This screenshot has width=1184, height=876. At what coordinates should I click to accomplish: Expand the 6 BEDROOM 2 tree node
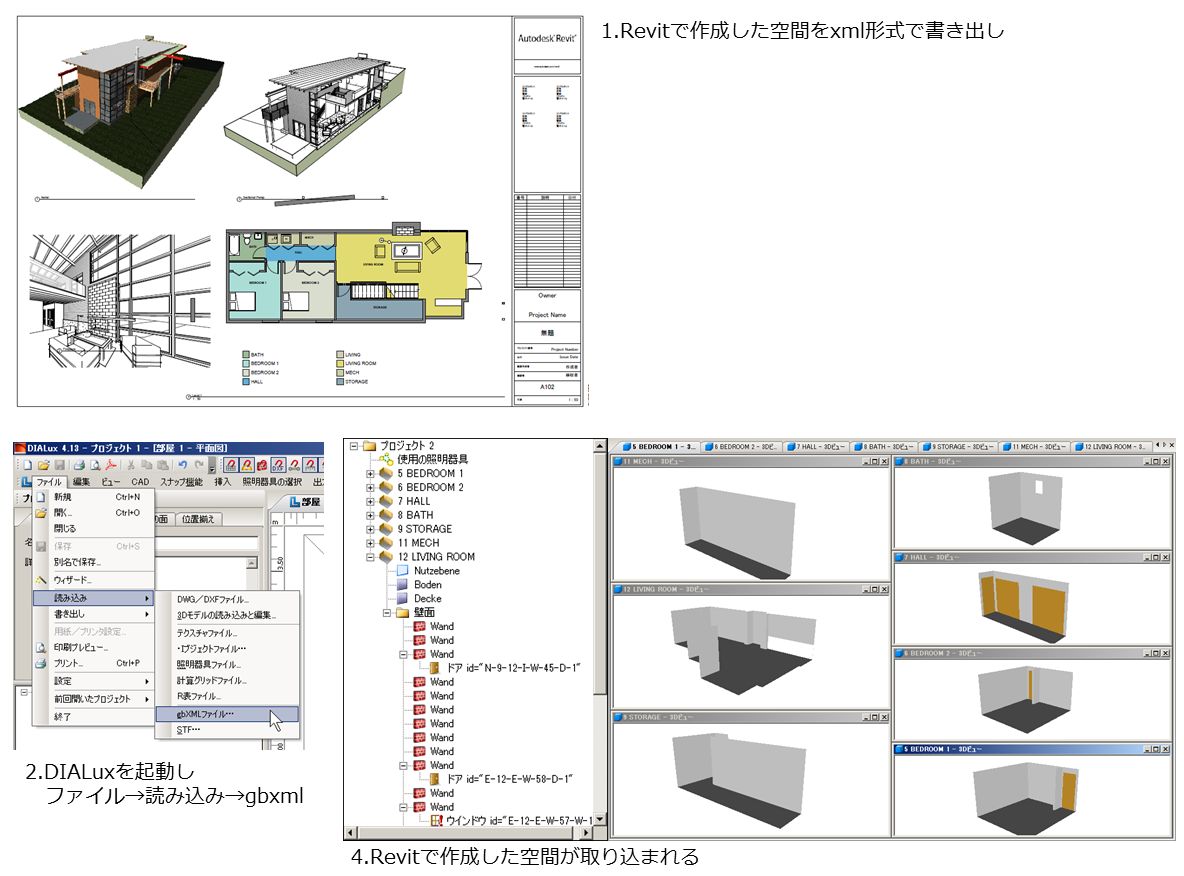tap(370, 488)
